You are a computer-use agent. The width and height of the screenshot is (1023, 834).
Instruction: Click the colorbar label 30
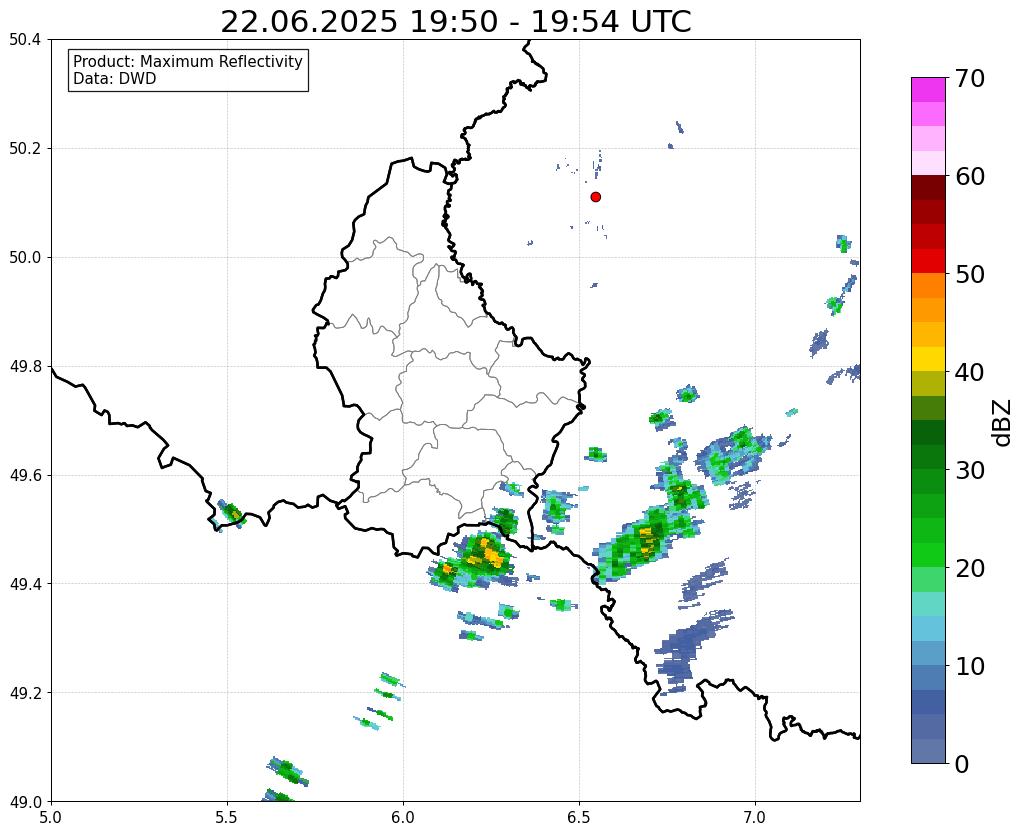click(970, 470)
